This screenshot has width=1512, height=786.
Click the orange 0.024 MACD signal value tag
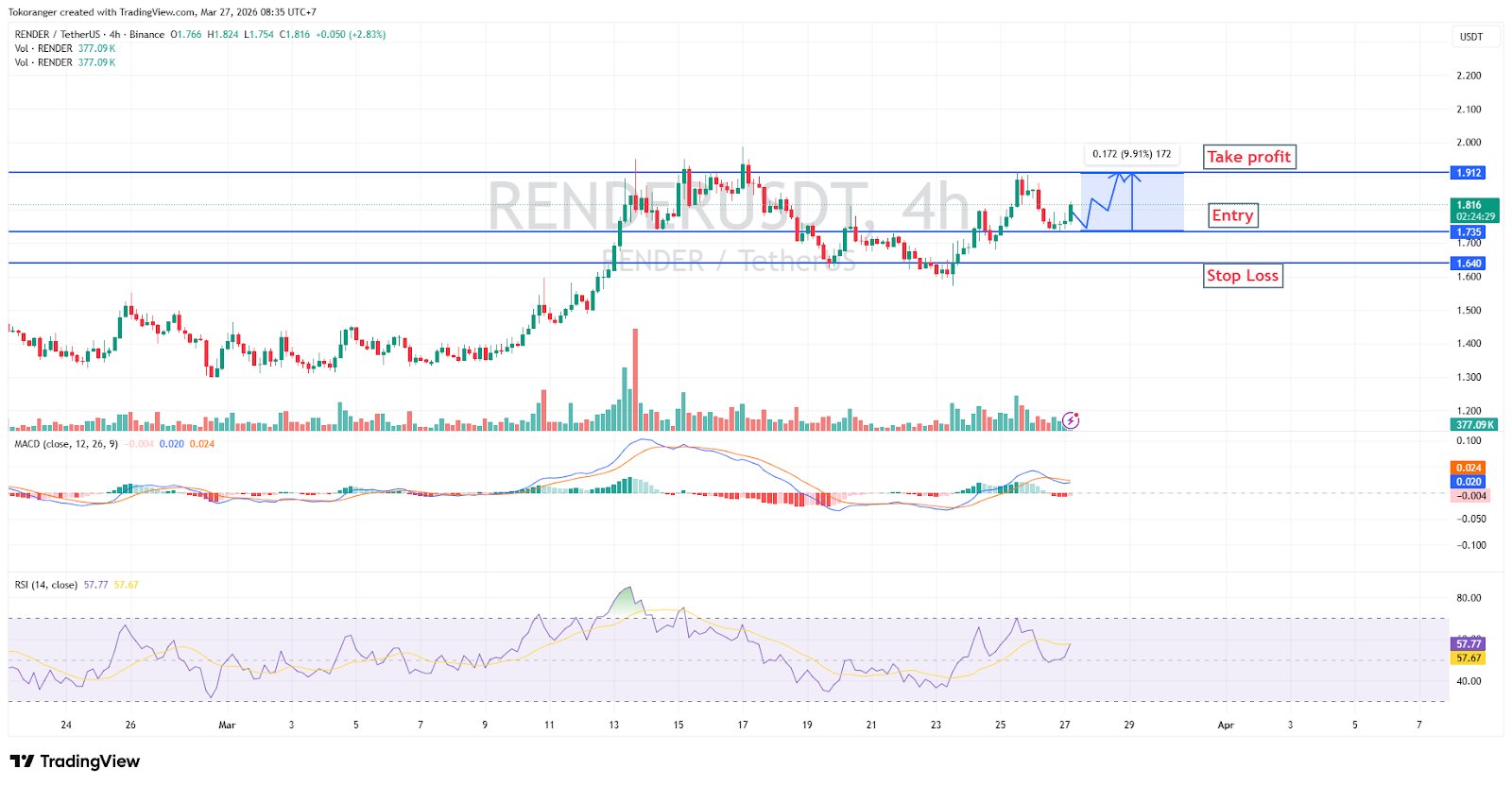tap(1469, 468)
